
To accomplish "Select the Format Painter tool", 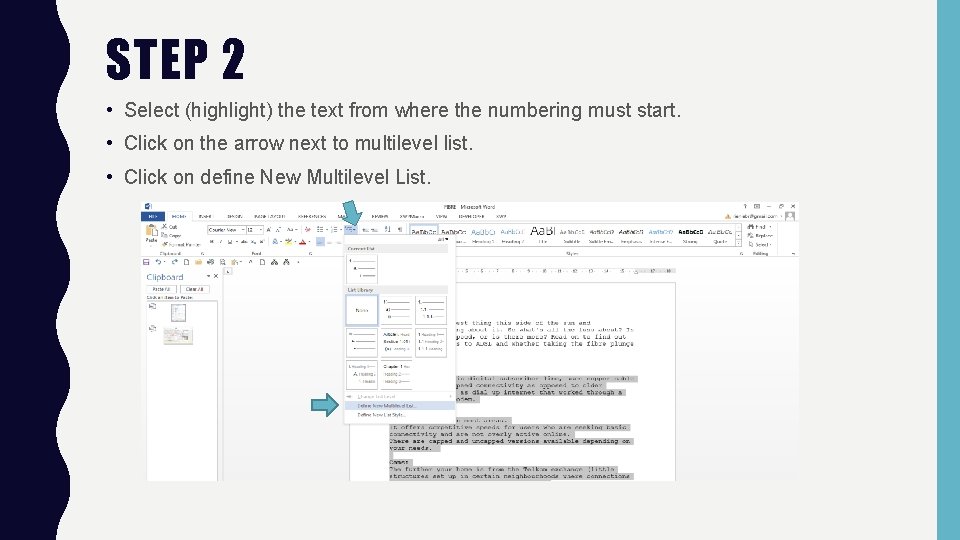I will (181, 245).
